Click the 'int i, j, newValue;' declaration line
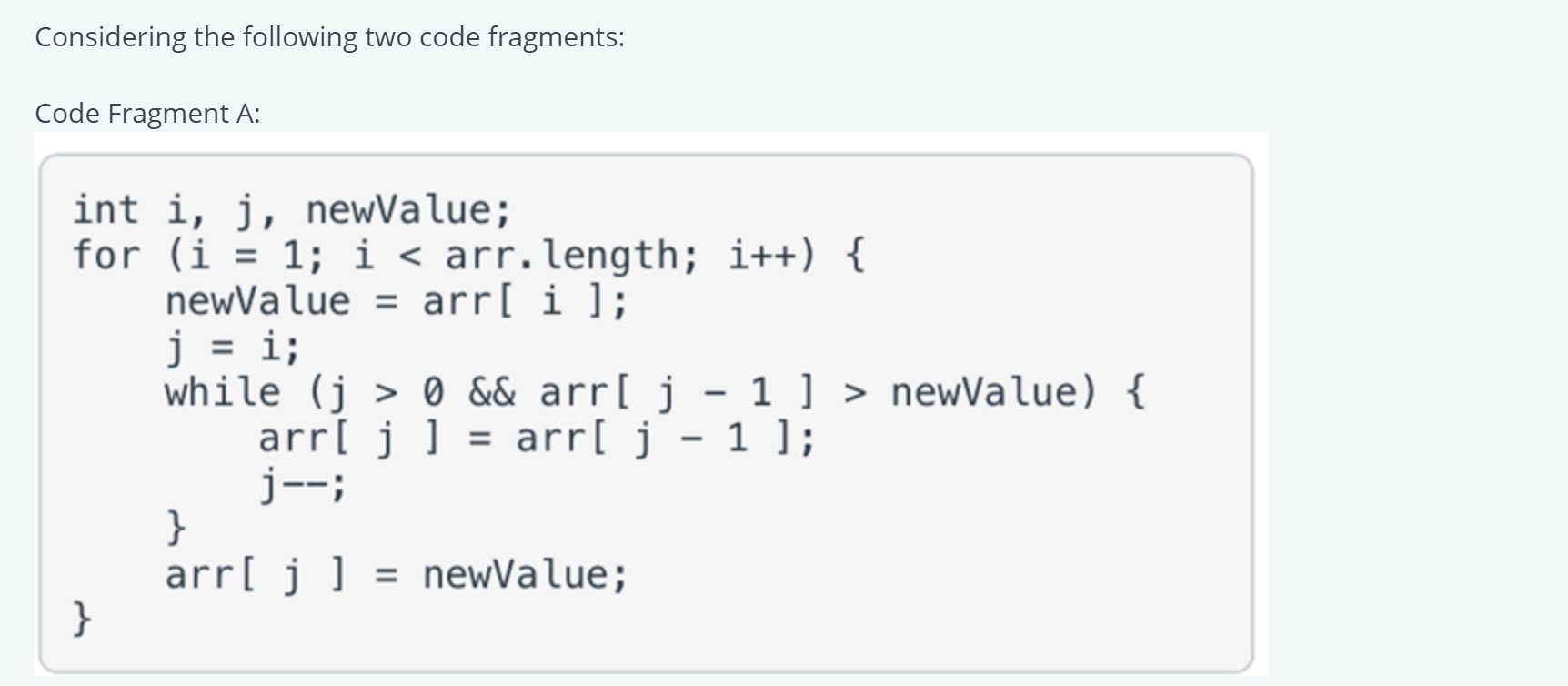Image resolution: width=1568 pixels, height=686 pixels. (292, 210)
